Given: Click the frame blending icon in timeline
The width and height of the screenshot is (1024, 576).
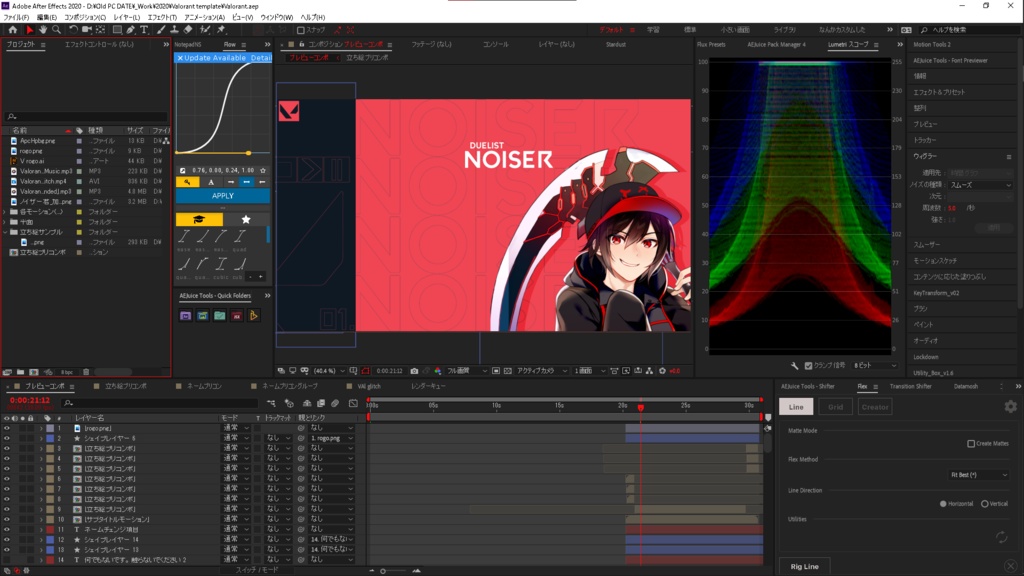Looking at the screenshot, I should click(x=321, y=404).
